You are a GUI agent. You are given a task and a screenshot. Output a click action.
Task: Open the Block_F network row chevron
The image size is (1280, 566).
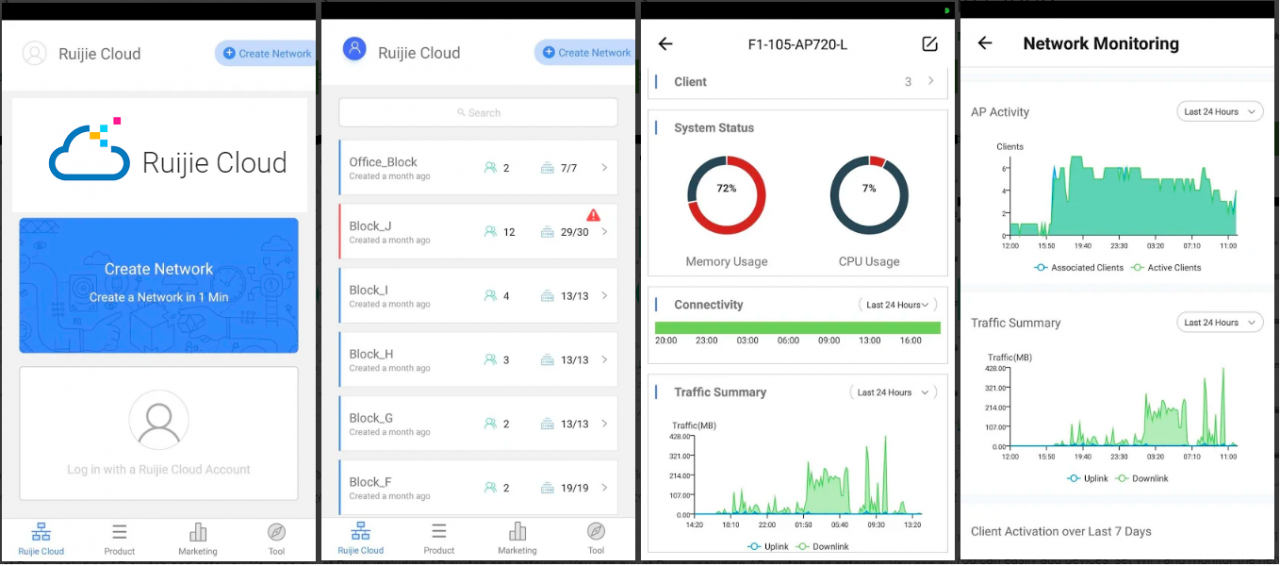pyautogui.click(x=604, y=488)
